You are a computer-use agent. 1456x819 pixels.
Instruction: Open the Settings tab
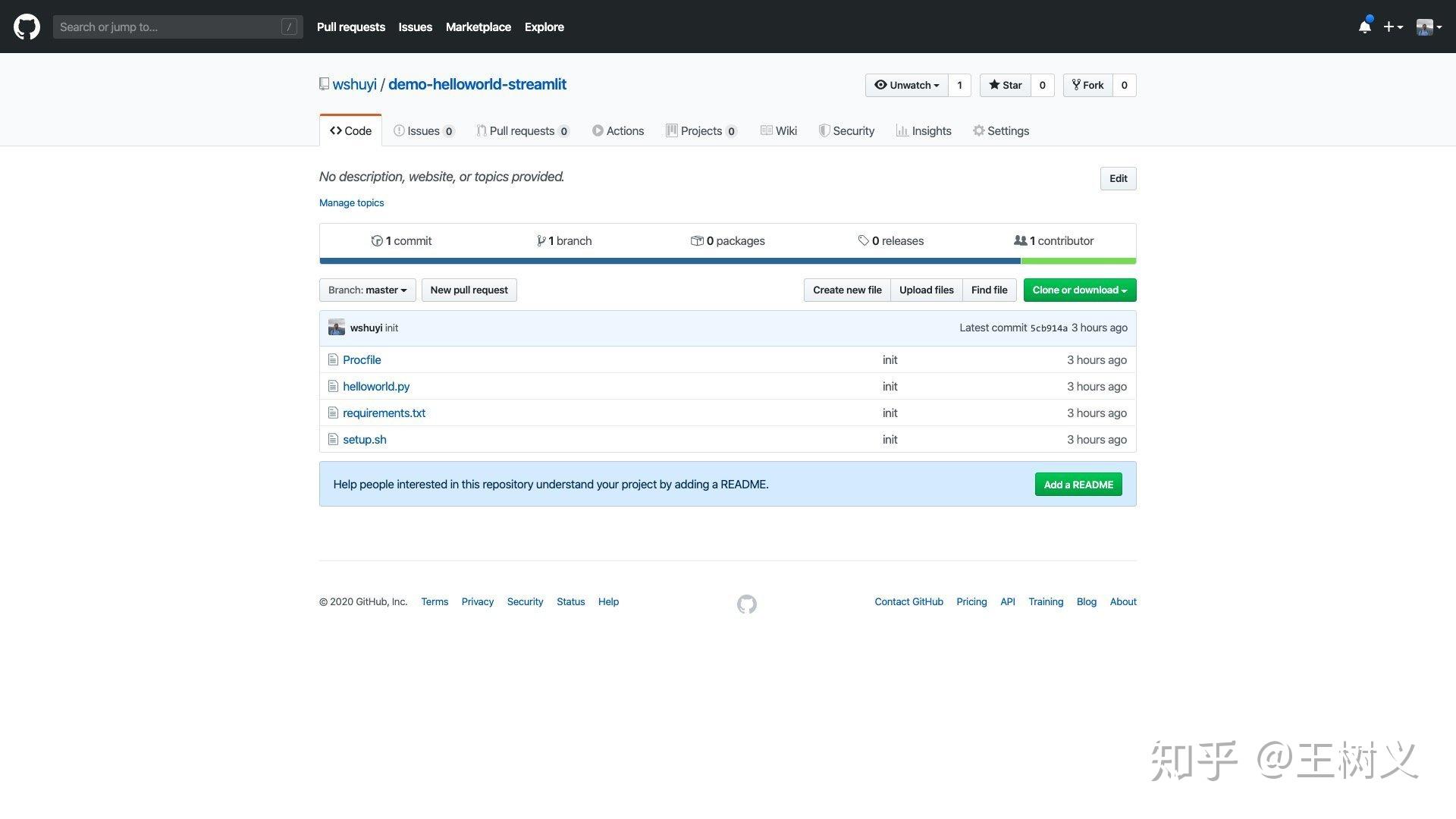[1001, 130]
